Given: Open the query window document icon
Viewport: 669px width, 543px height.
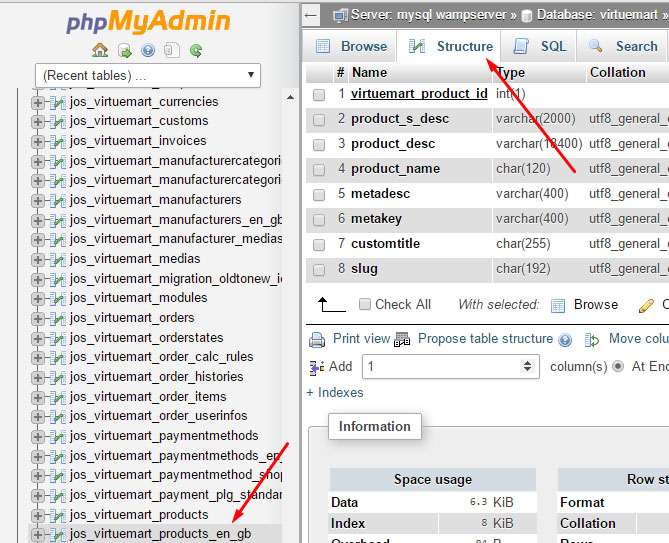Looking at the screenshot, I should [x=172, y=50].
